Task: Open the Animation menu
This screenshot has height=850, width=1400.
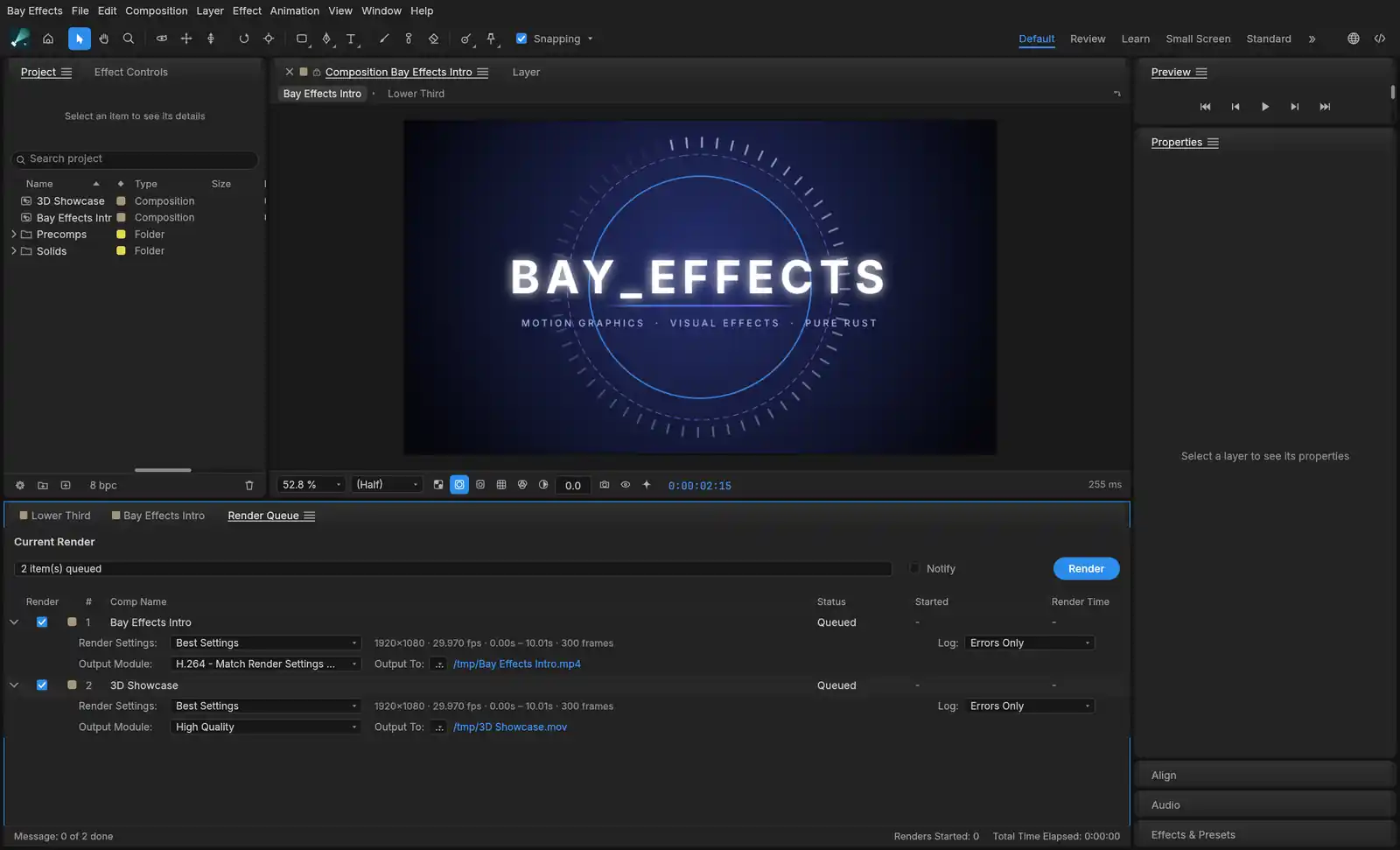Action: click(x=295, y=11)
